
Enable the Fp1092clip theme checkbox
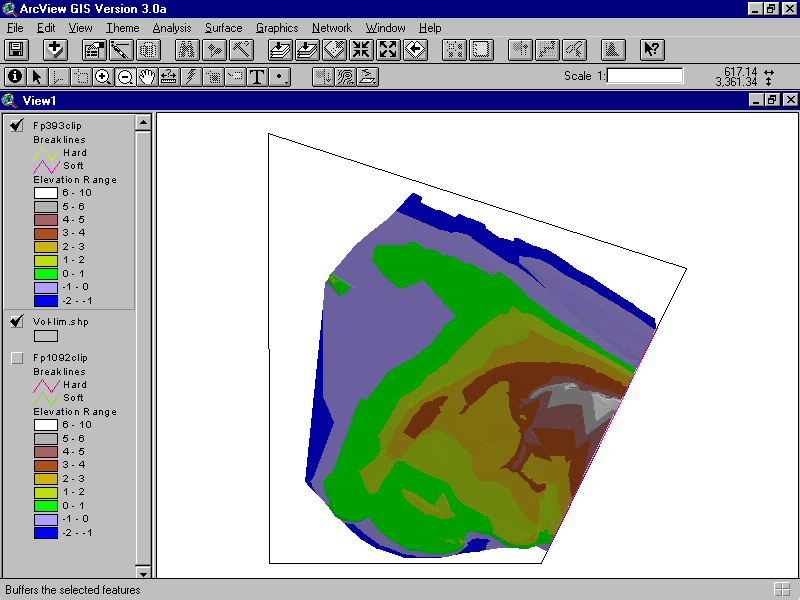[17, 357]
